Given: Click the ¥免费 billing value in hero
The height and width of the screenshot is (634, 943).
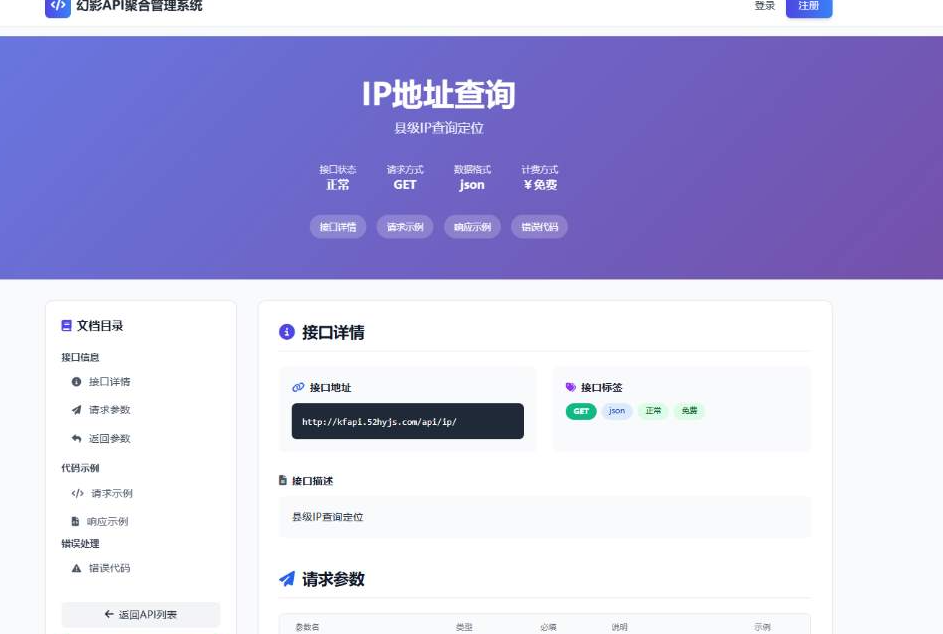Looking at the screenshot, I should (540, 185).
